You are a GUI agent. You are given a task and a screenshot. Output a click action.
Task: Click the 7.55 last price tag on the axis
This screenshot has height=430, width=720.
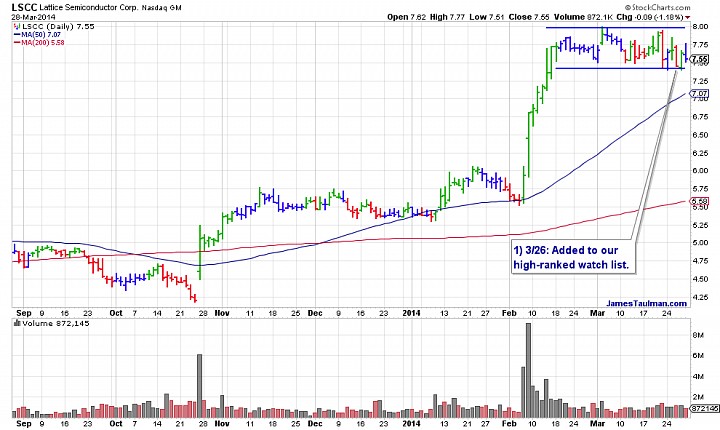coord(699,59)
